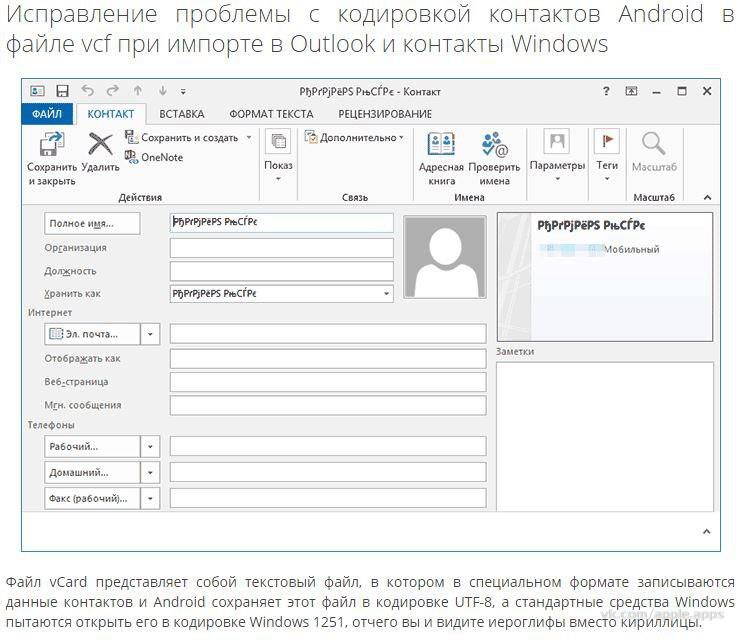Expand Сохранить и создать dropdown arrow
The width and height of the screenshot is (744, 640).
coord(249,138)
